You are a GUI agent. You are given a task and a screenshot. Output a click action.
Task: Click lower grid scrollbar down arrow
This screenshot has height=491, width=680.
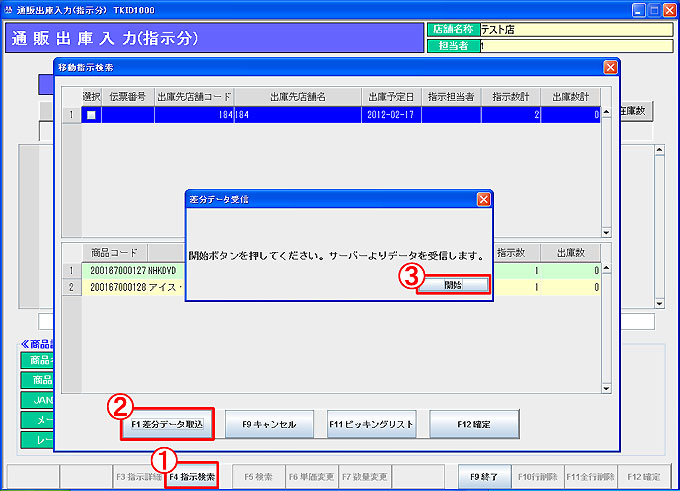click(x=606, y=389)
